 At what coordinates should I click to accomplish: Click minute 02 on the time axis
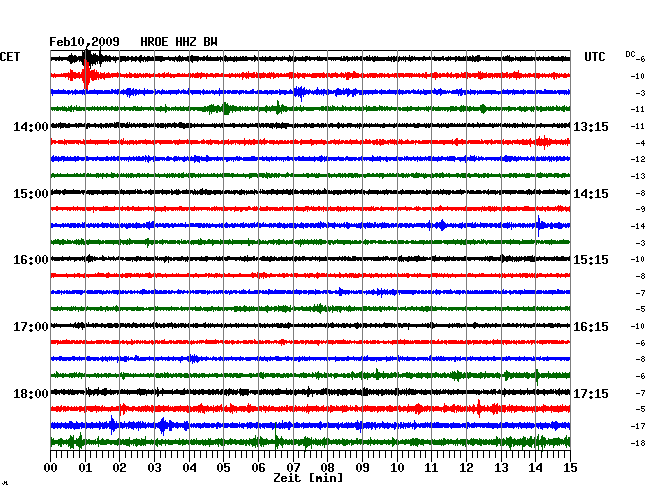pos(119,468)
